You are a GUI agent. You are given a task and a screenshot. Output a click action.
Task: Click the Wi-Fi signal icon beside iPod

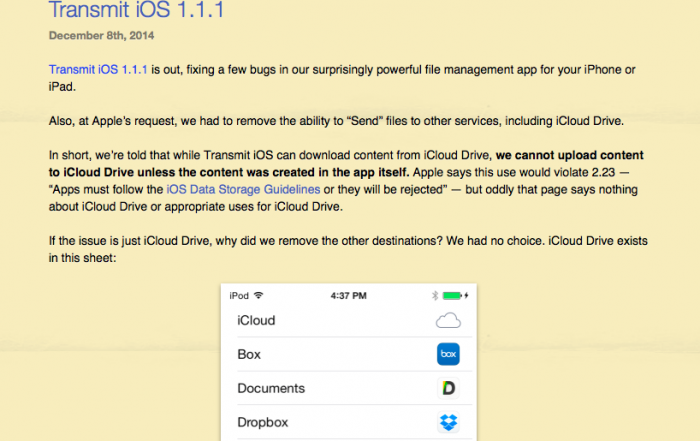259,296
